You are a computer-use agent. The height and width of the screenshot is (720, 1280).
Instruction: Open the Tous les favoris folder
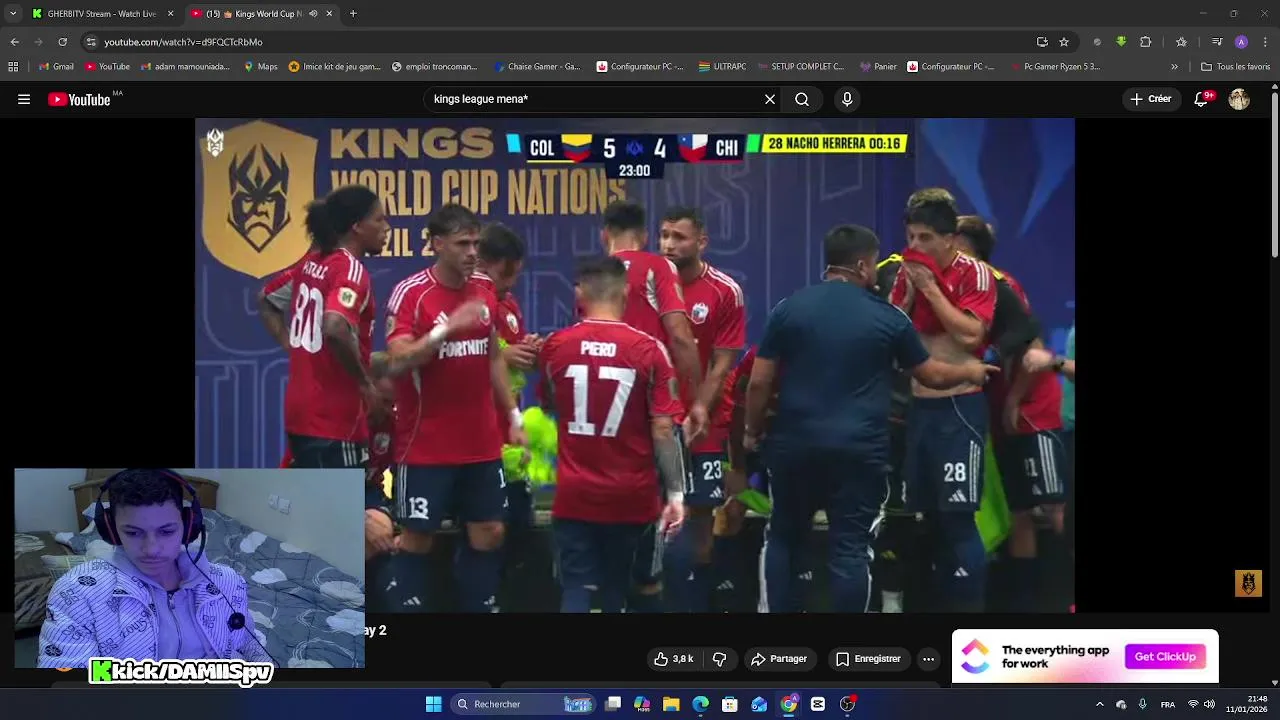pyautogui.click(x=1236, y=67)
